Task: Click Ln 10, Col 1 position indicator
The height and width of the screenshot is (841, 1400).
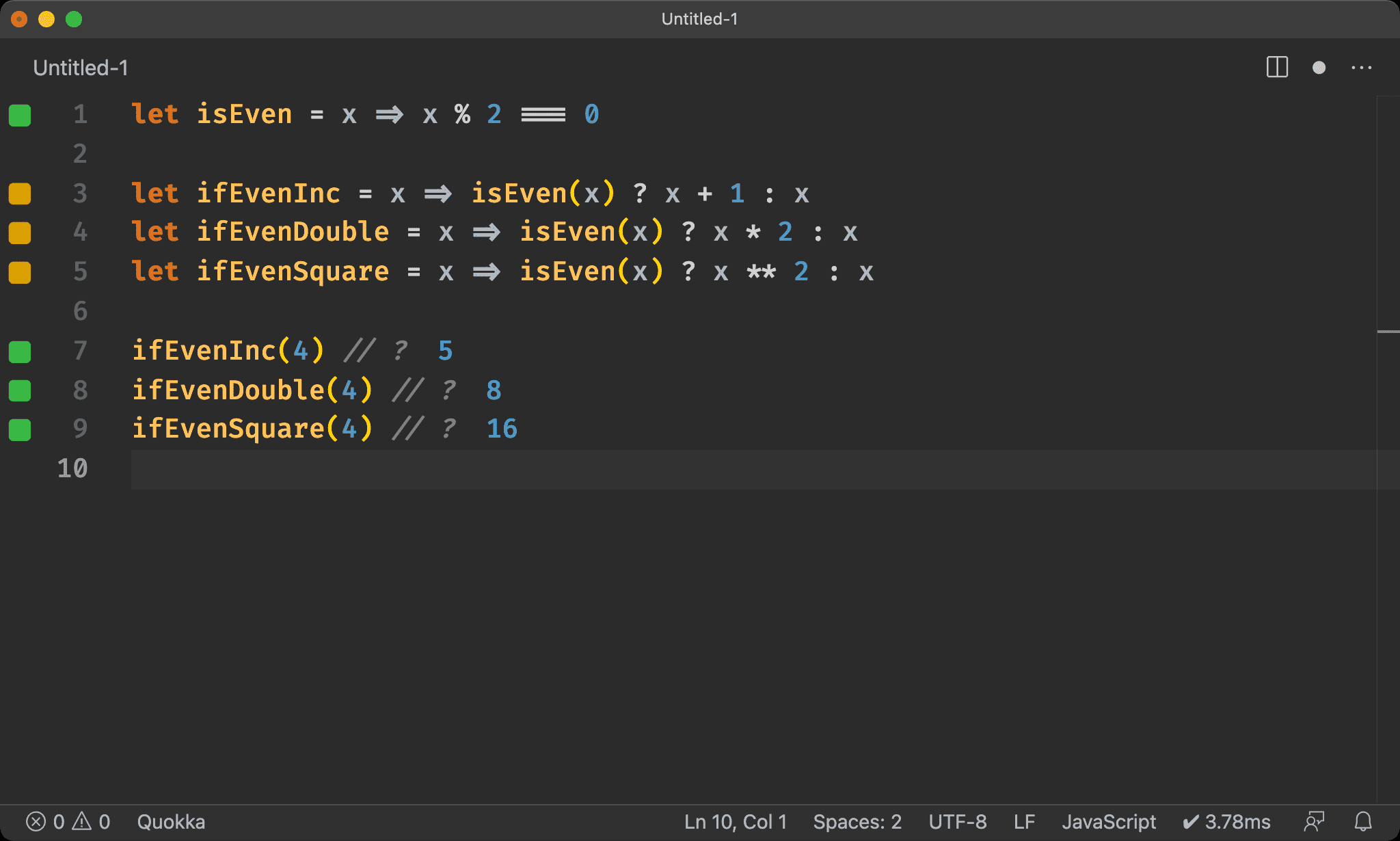Action: coord(736,821)
